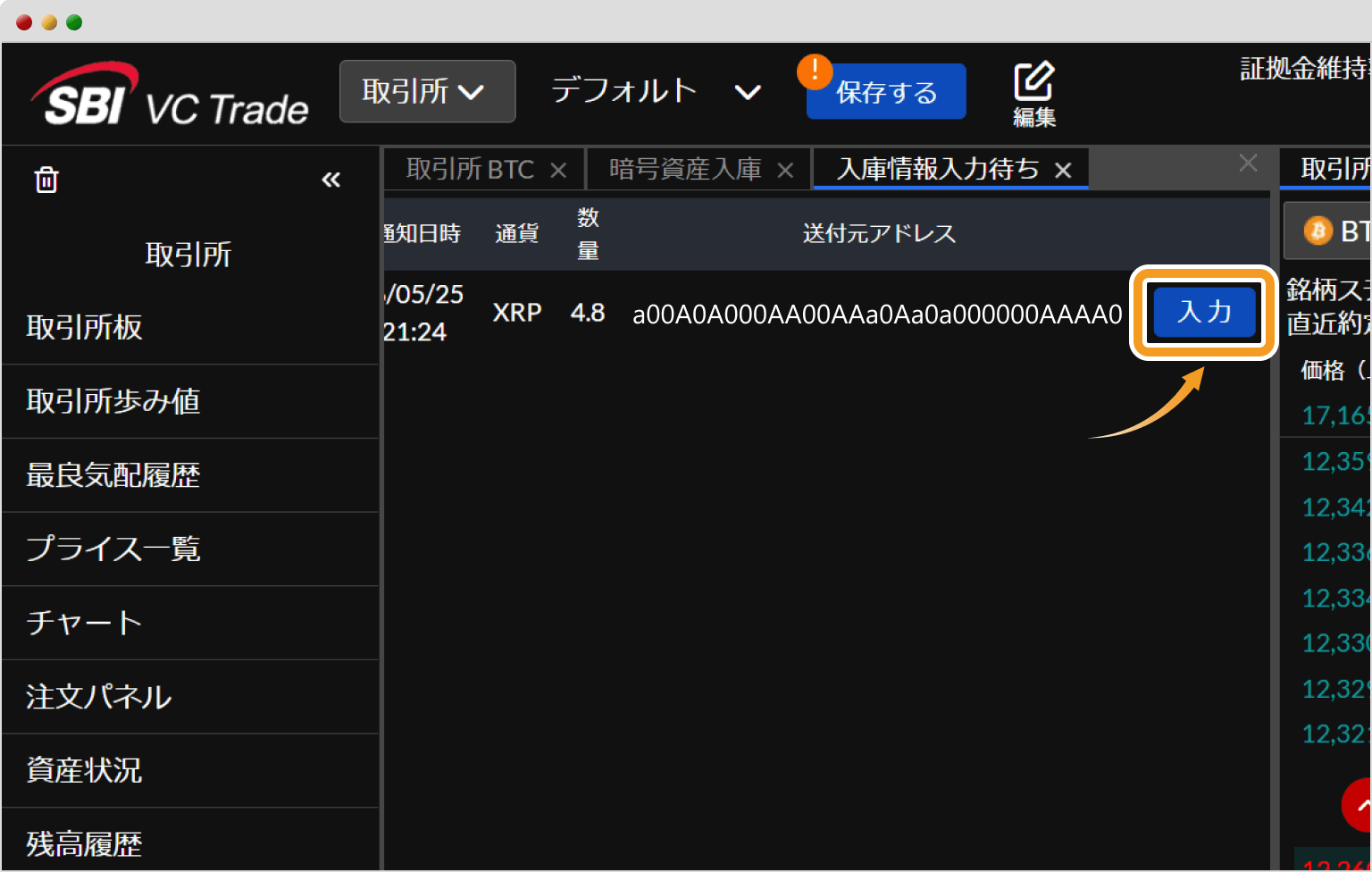Screen dimensions: 1372x872
Task: Click the orange exclamation alert badge
Action: pyautogui.click(x=815, y=71)
